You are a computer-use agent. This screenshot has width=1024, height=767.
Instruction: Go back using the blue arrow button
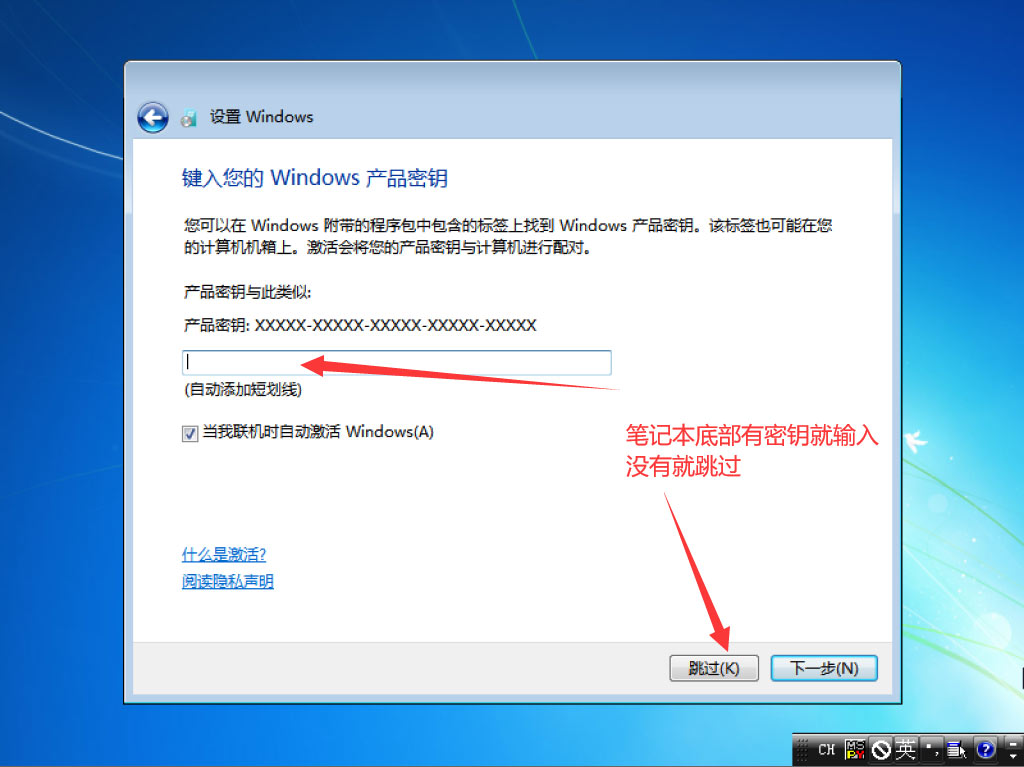[153, 118]
